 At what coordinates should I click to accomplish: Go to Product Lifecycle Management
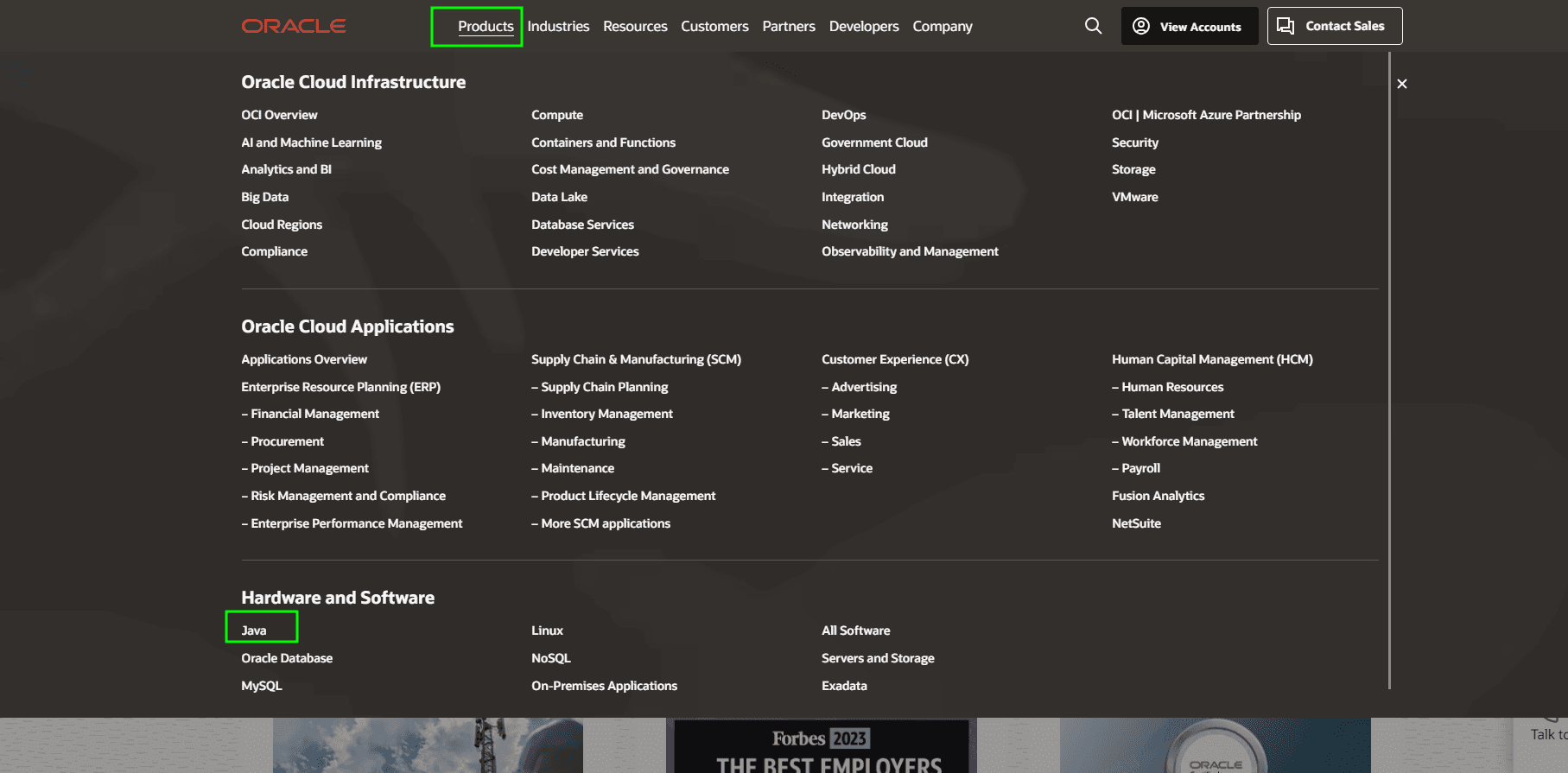[624, 496]
